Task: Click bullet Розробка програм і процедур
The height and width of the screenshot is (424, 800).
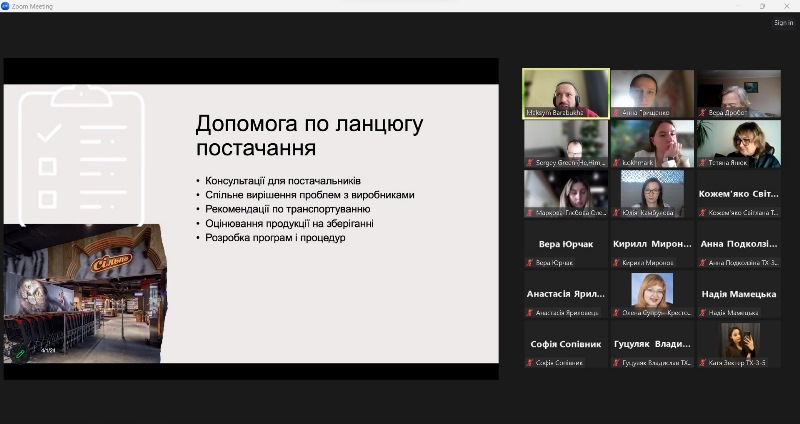Action: coord(276,238)
